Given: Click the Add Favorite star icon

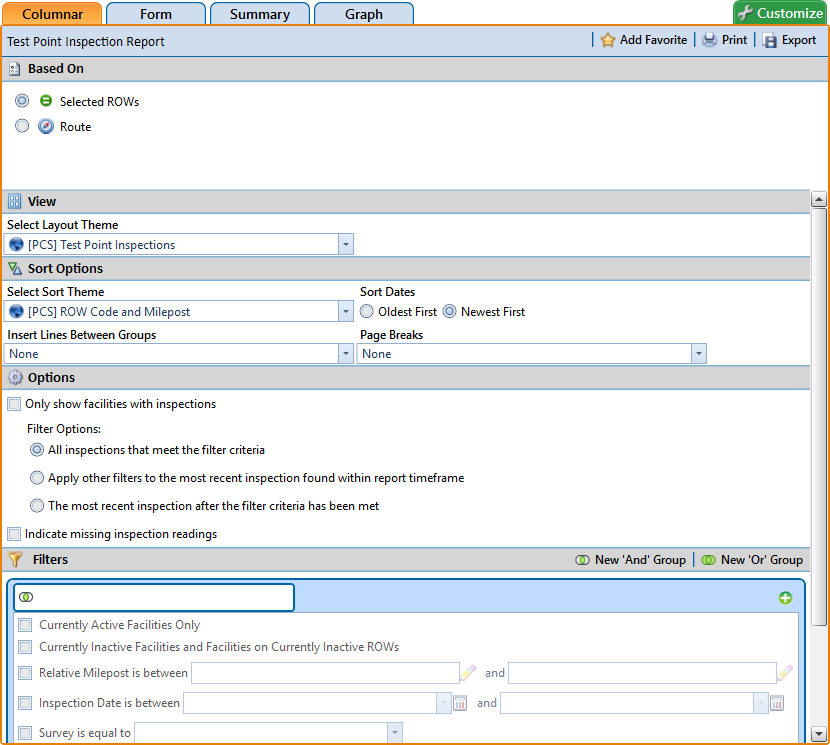Looking at the screenshot, I should 608,40.
